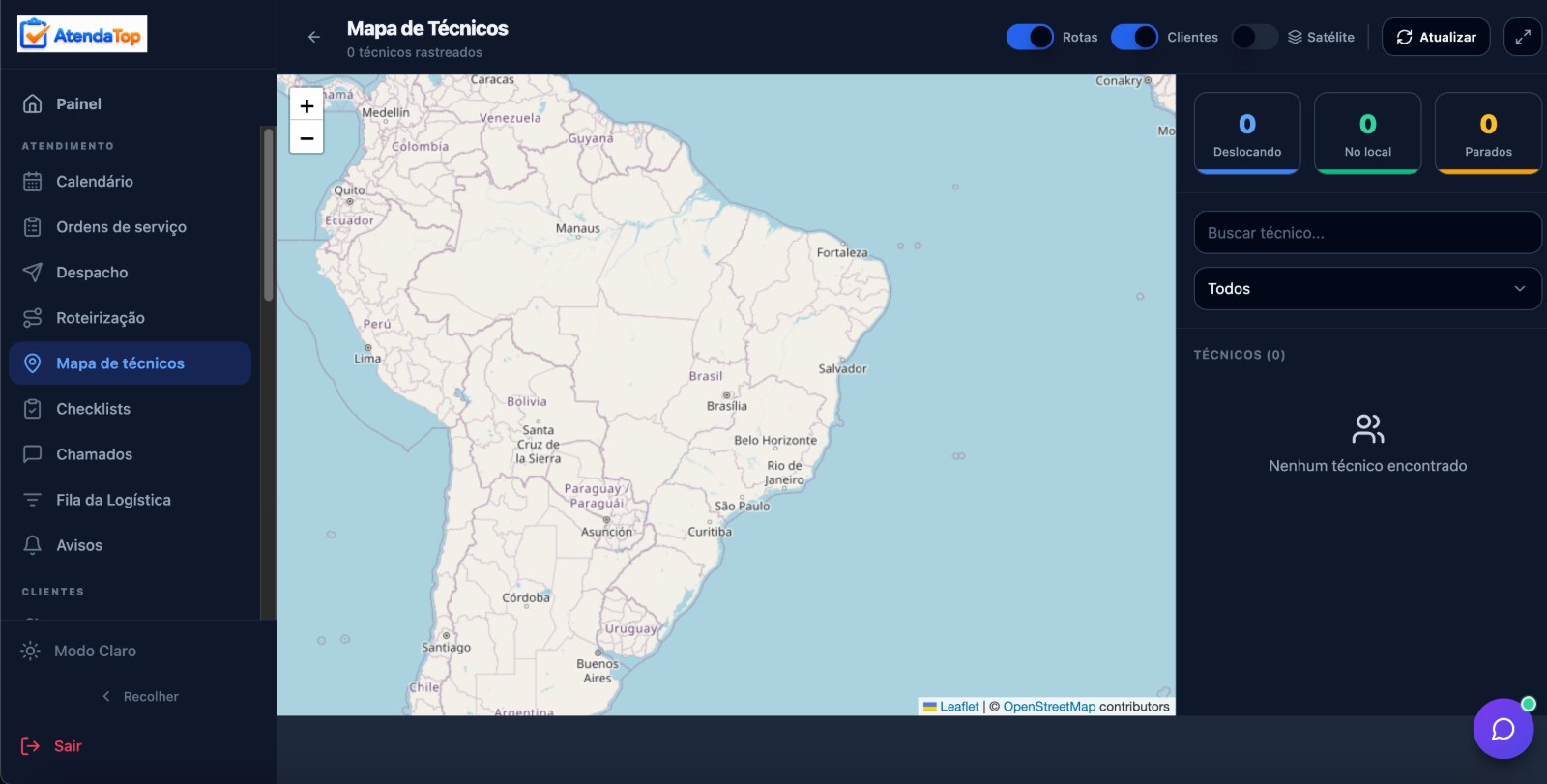Click the Despacho paper plane icon
The height and width of the screenshot is (784, 1547).
32,272
